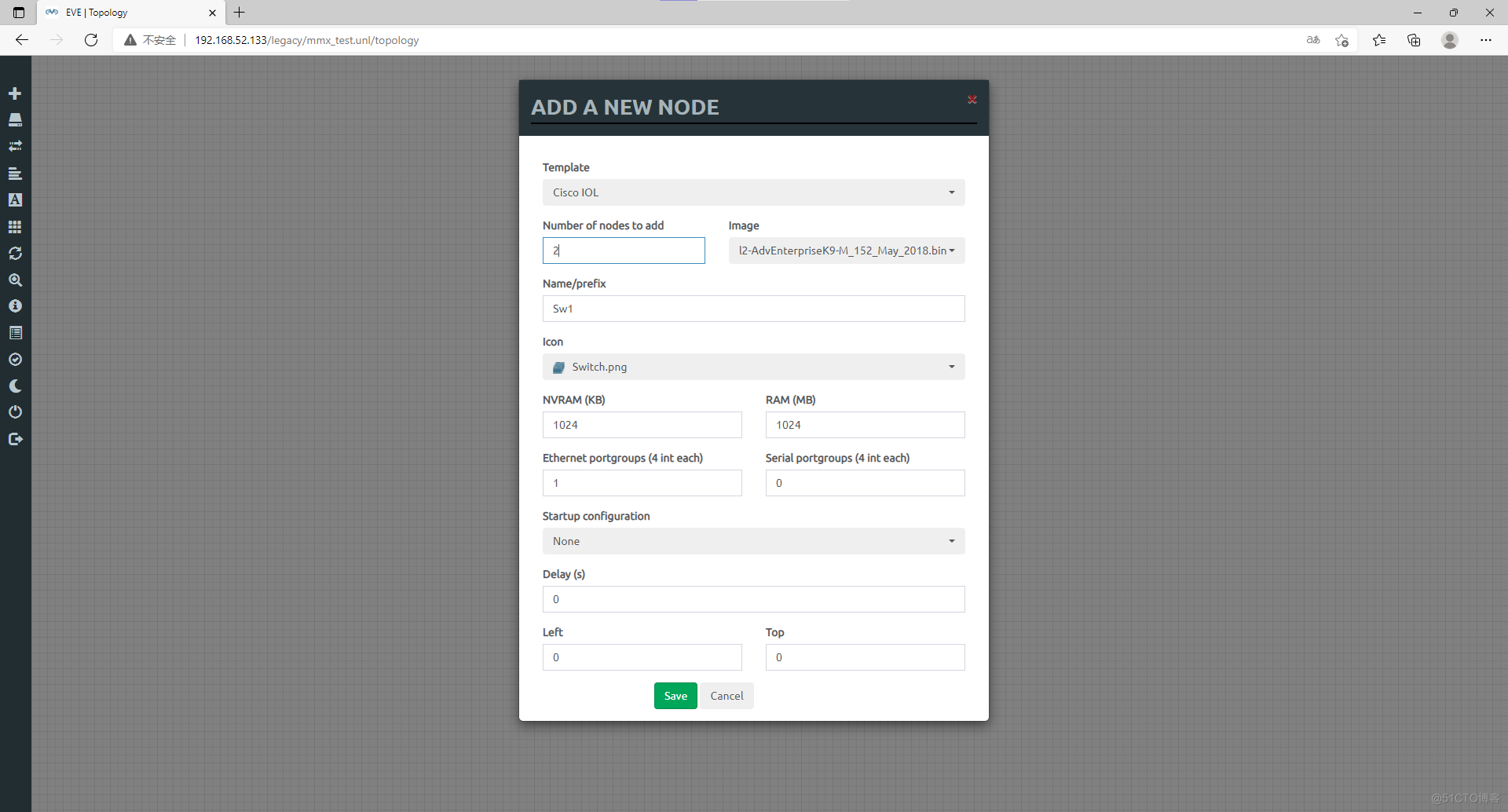Viewport: 1508px width, 812px height.
Task: Close the EVE Topology tab
Action: pyautogui.click(x=212, y=13)
